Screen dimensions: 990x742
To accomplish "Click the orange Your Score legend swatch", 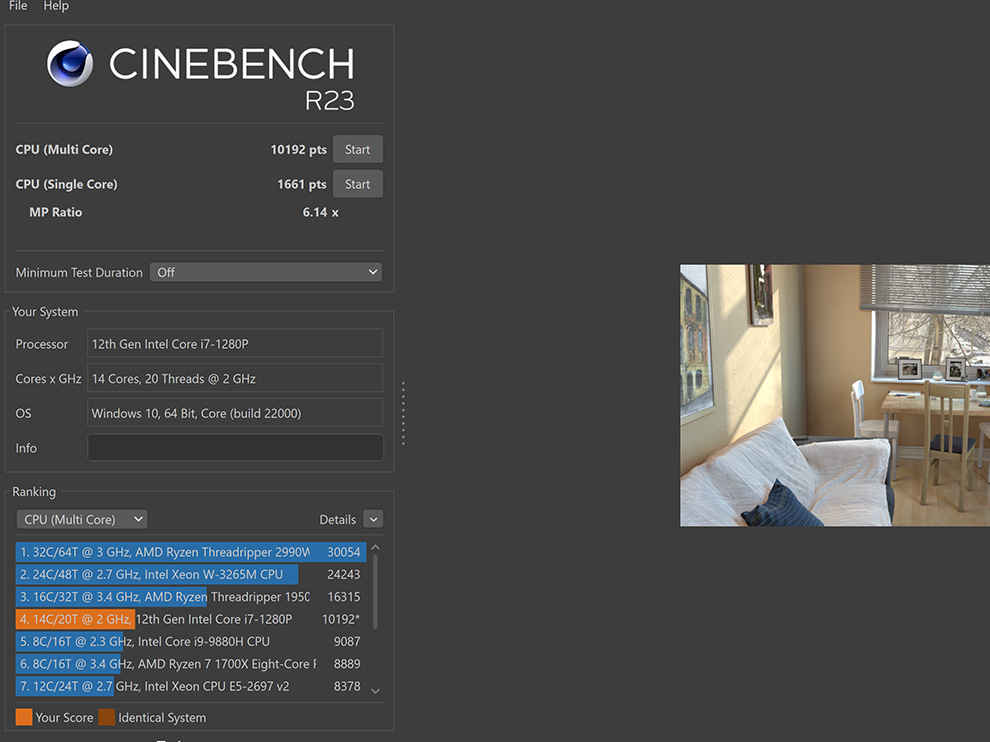I will tap(24, 717).
